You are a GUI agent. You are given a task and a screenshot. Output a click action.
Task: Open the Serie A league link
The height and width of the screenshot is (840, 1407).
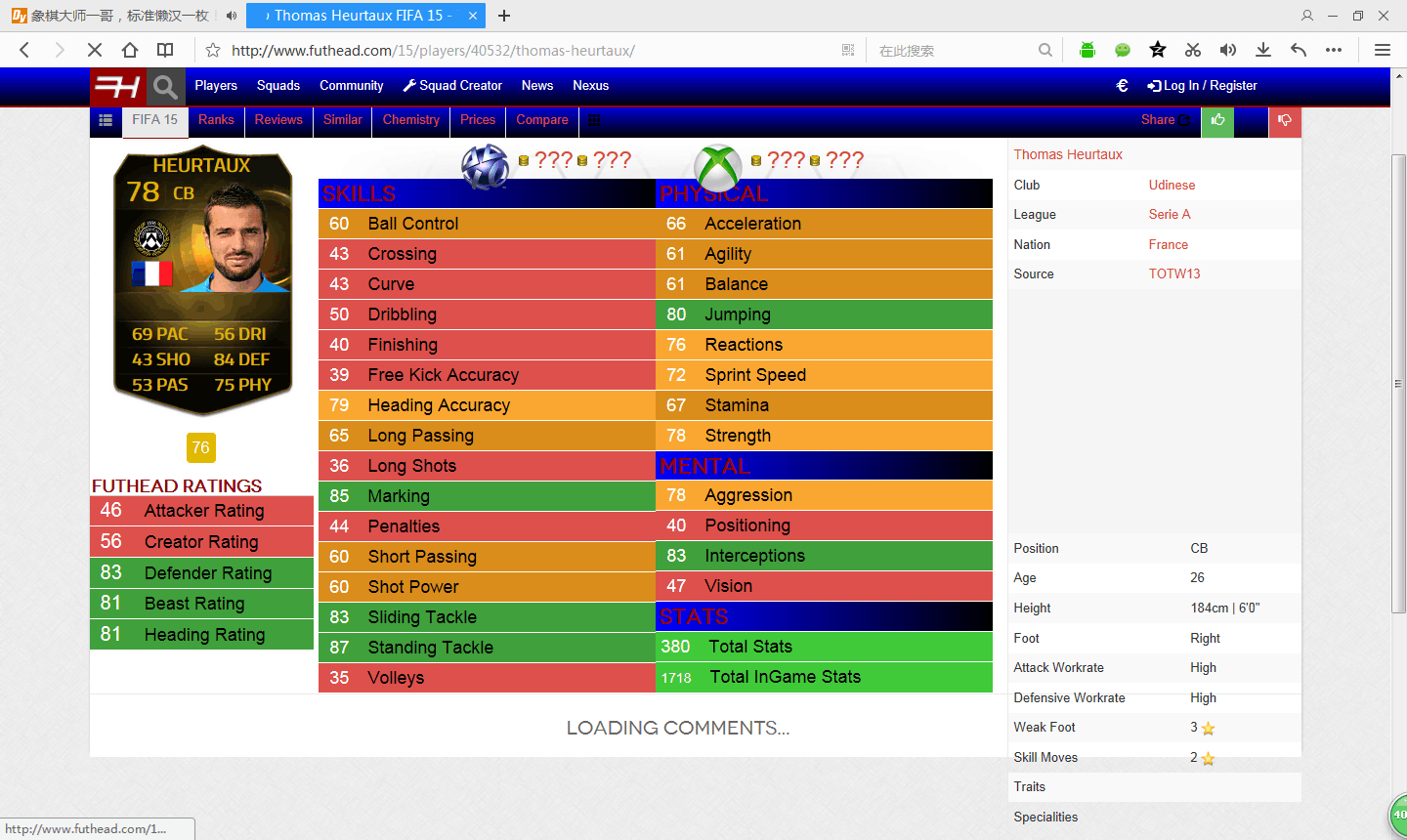[1170, 214]
